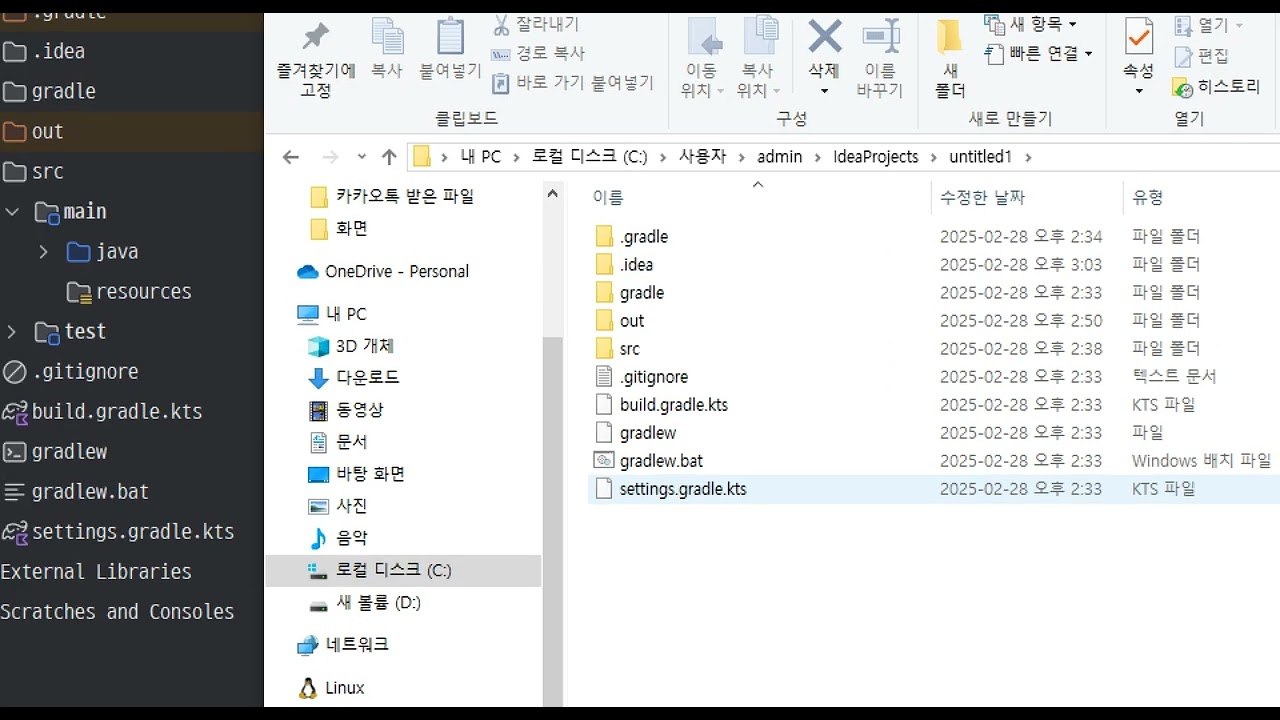
Task: Click the Properties (속성) icon
Action: (x=1138, y=38)
